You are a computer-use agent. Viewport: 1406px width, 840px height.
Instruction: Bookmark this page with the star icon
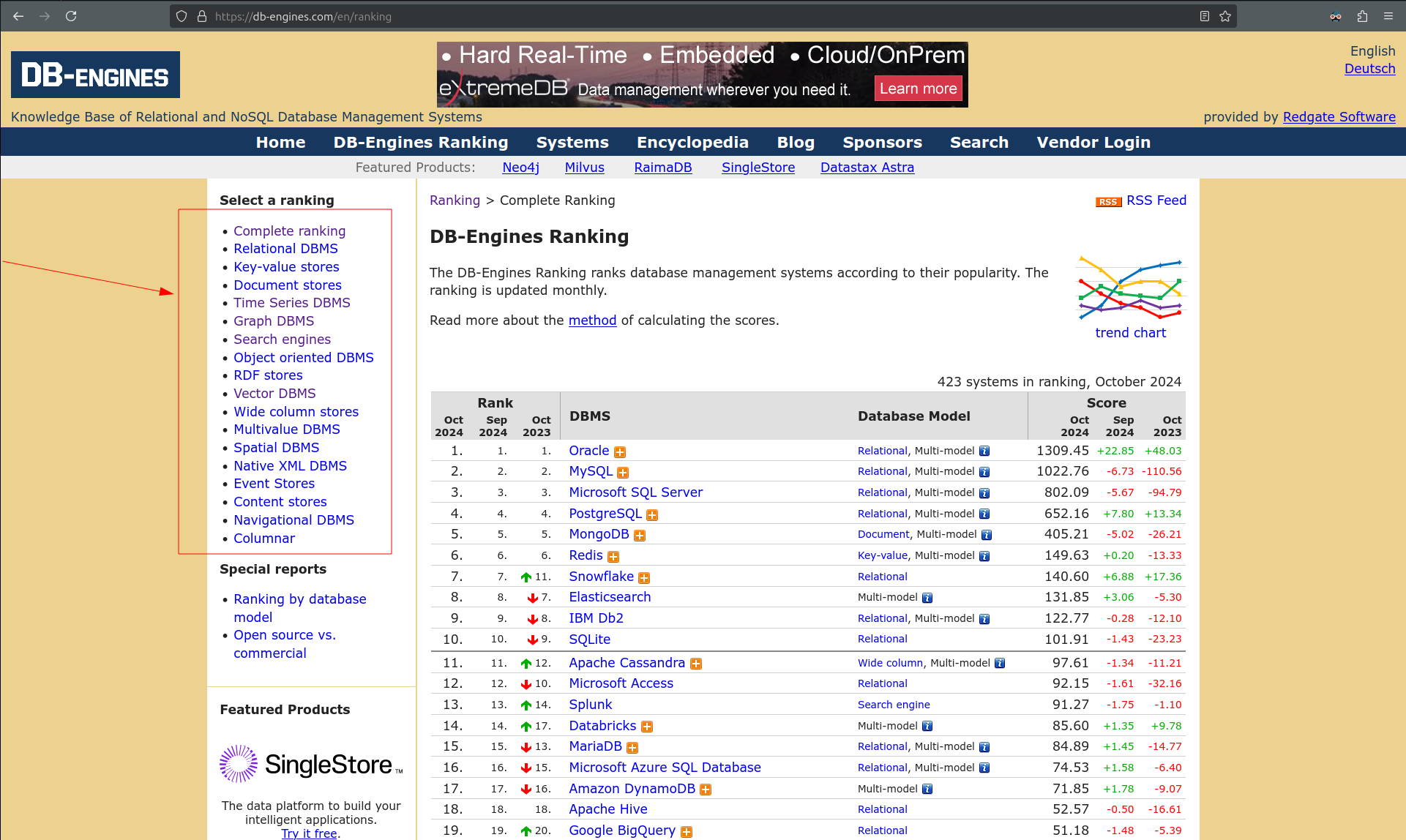click(1225, 16)
